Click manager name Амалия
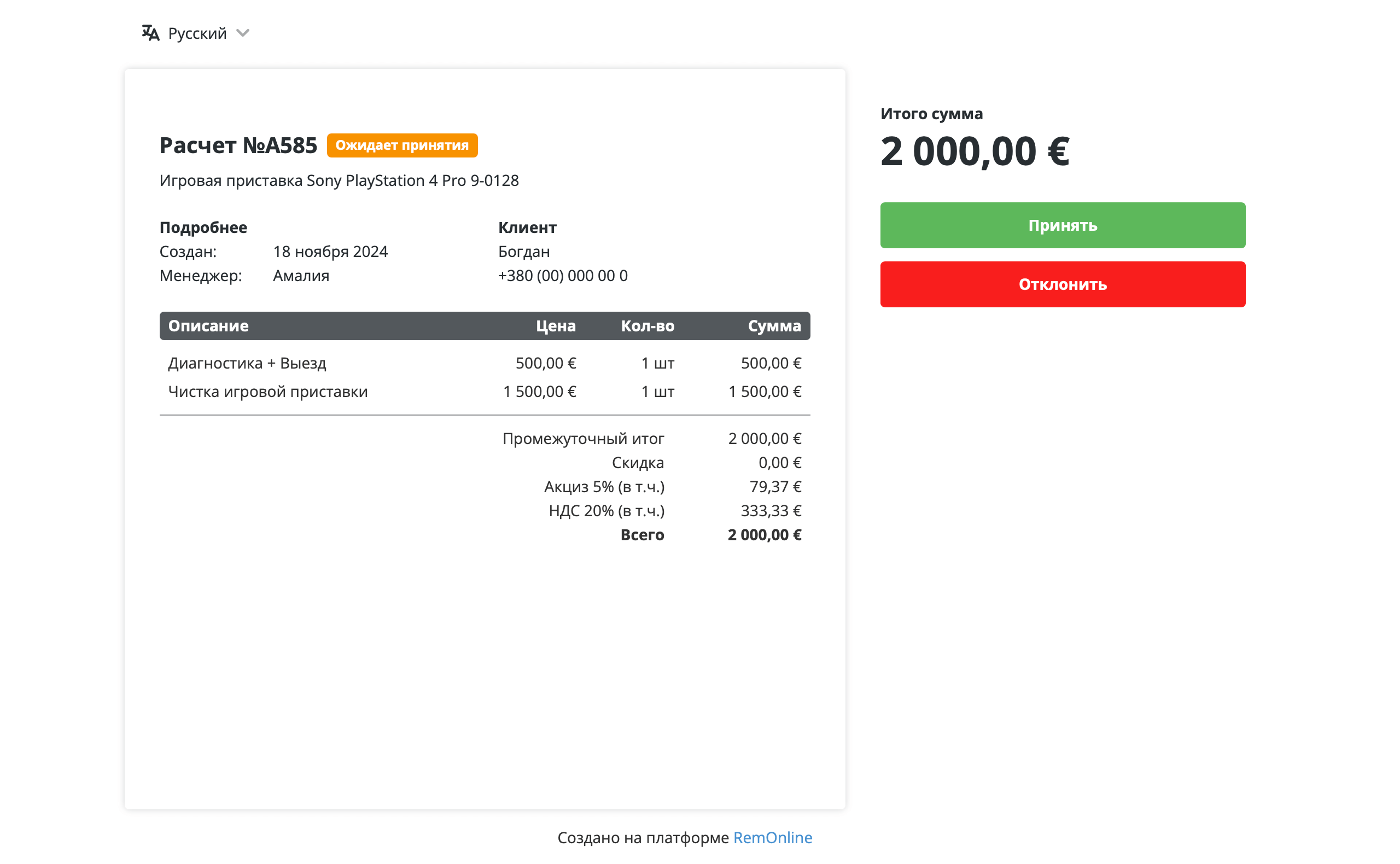Image resolution: width=1400 pixels, height=864 pixels. 301,276
